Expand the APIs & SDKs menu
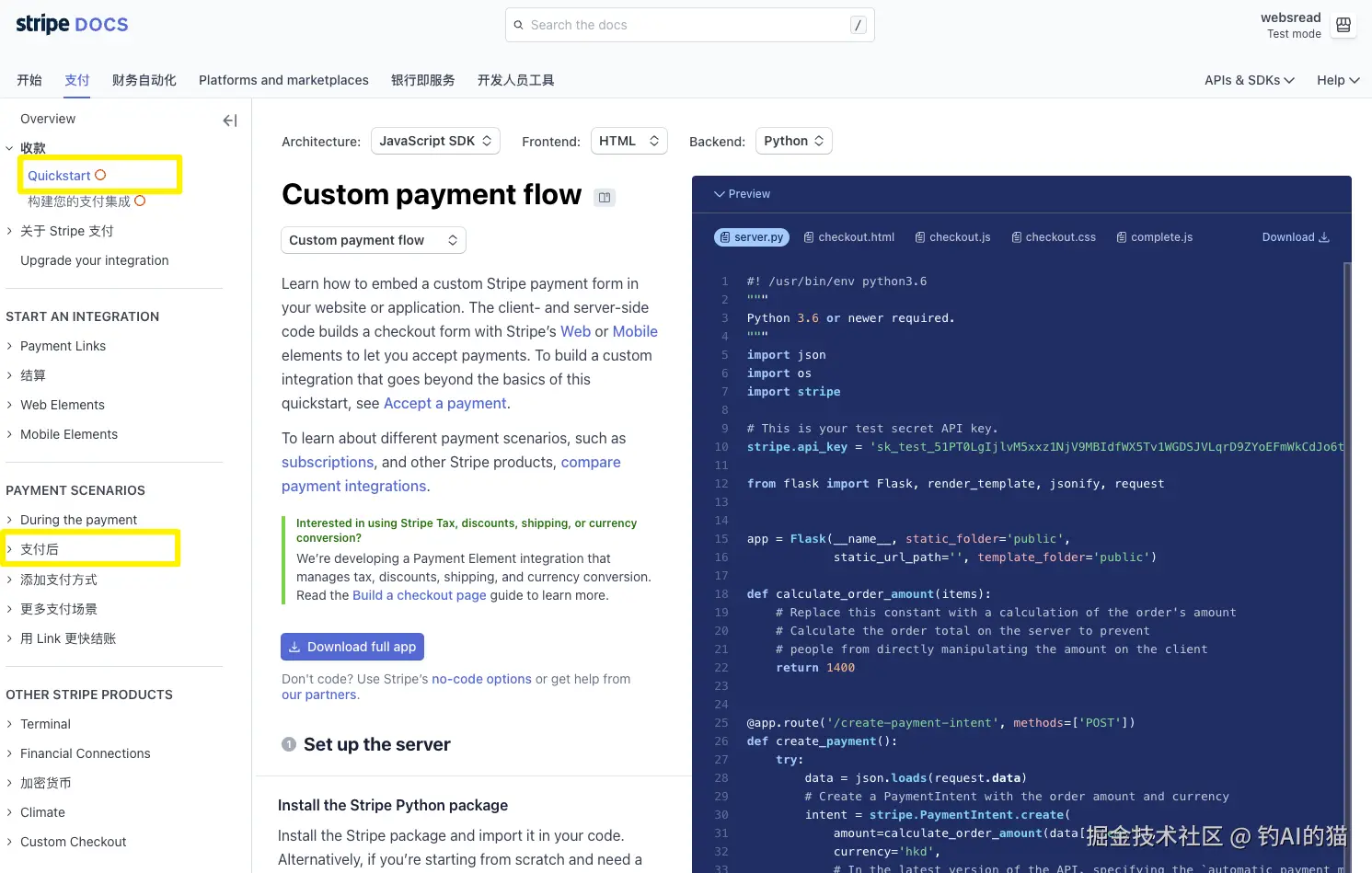The width and height of the screenshot is (1372, 873). (x=1250, y=80)
